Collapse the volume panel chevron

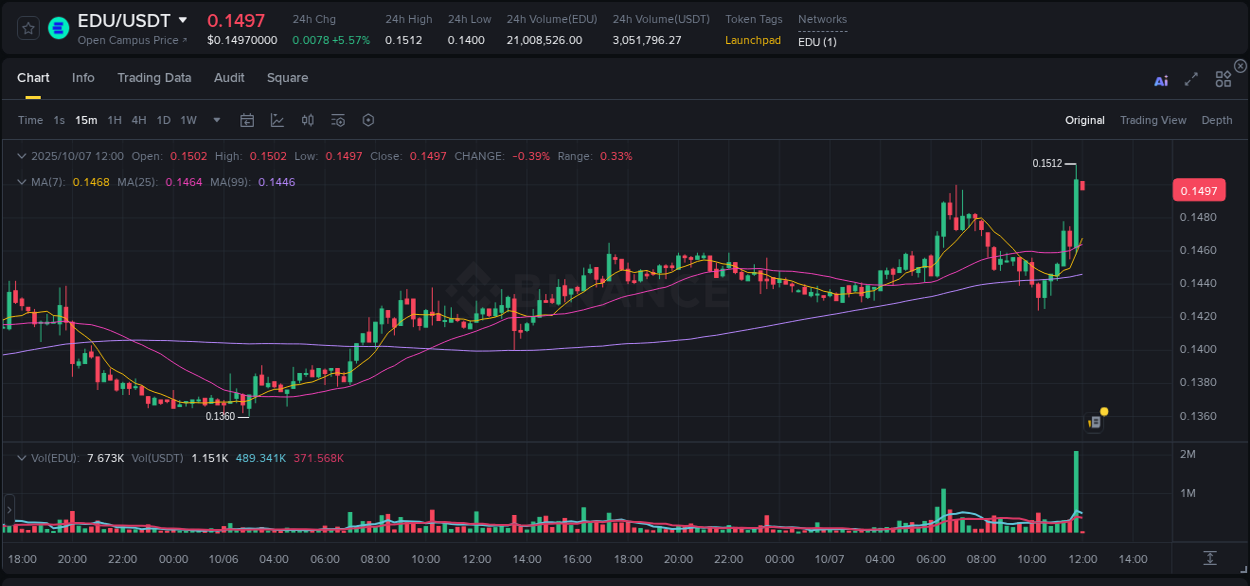(x=21, y=457)
